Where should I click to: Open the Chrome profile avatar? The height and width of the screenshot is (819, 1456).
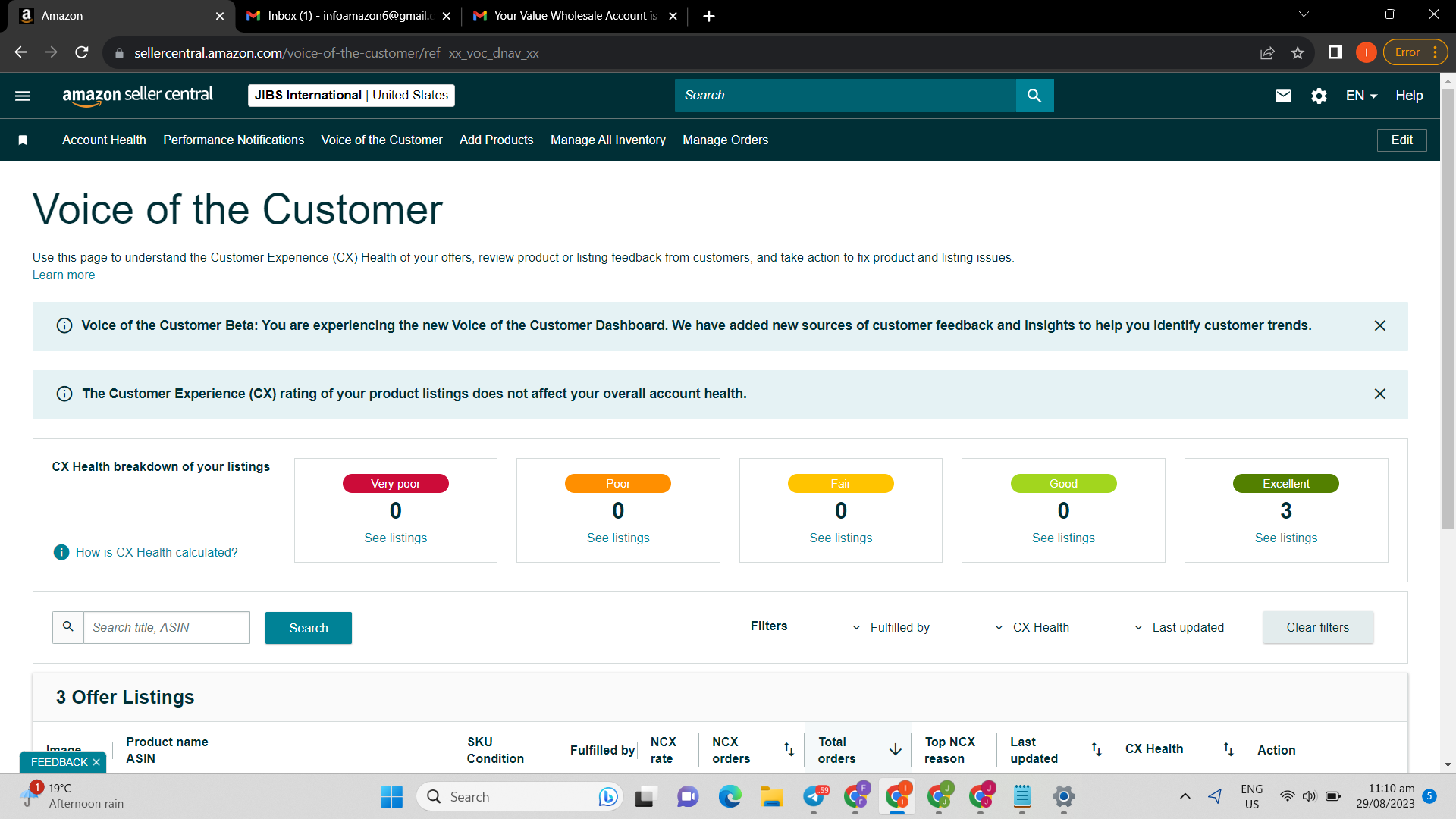pyautogui.click(x=1366, y=52)
